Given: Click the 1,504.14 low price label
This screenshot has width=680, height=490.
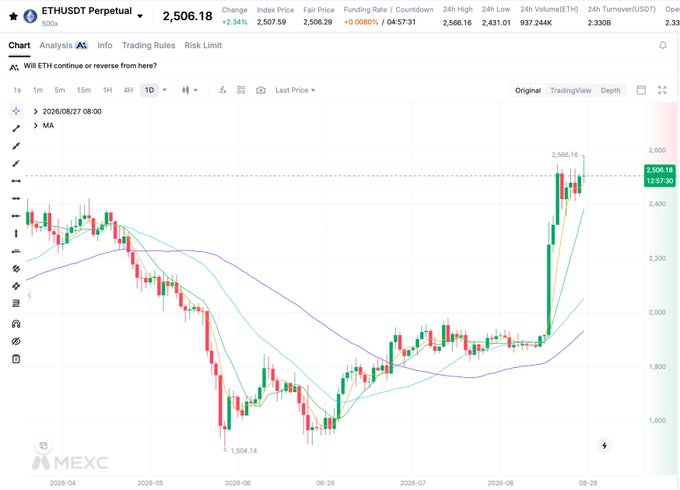Looking at the screenshot, I should point(244,451).
